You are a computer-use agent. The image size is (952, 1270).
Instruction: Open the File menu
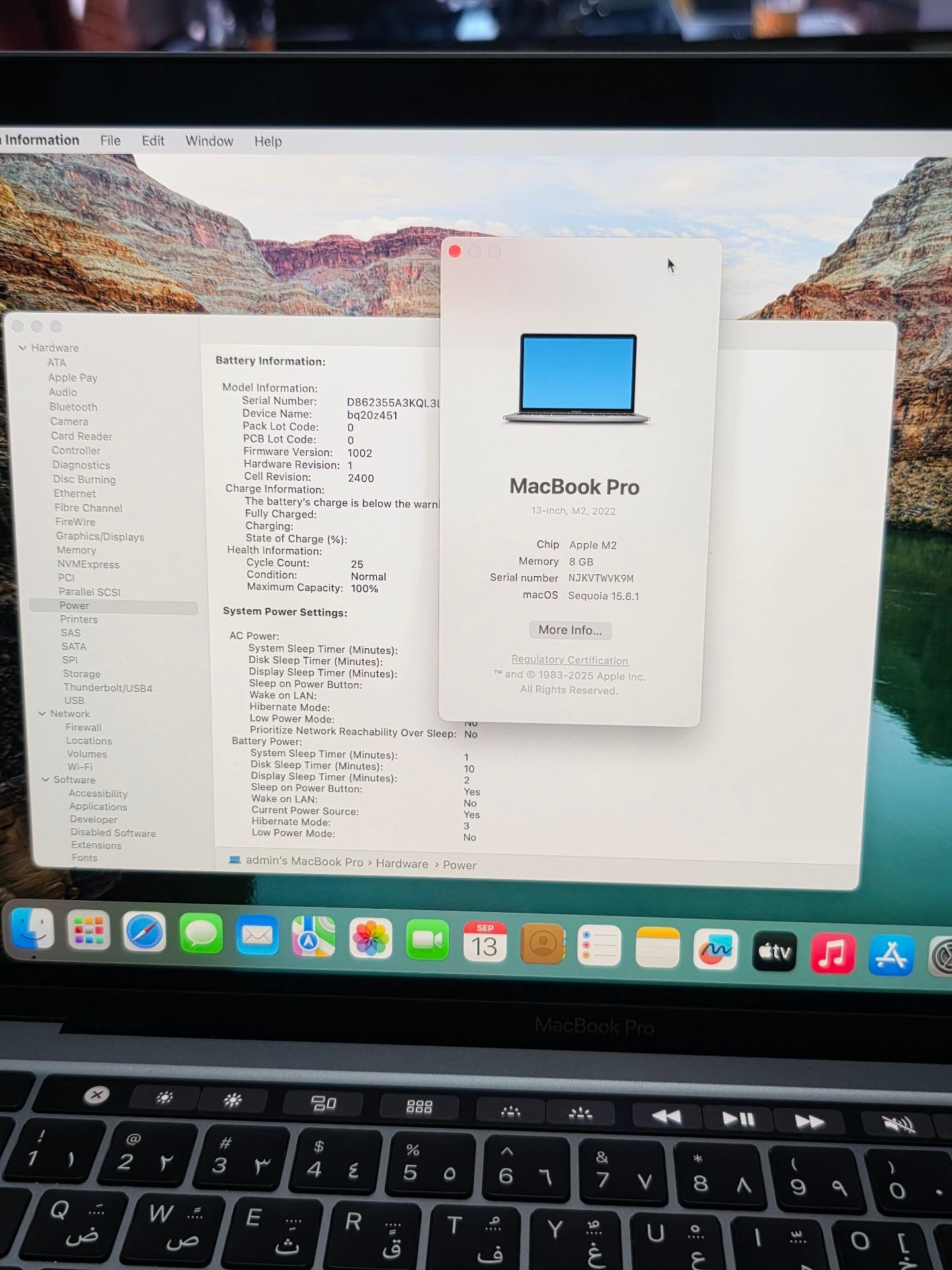tap(110, 140)
